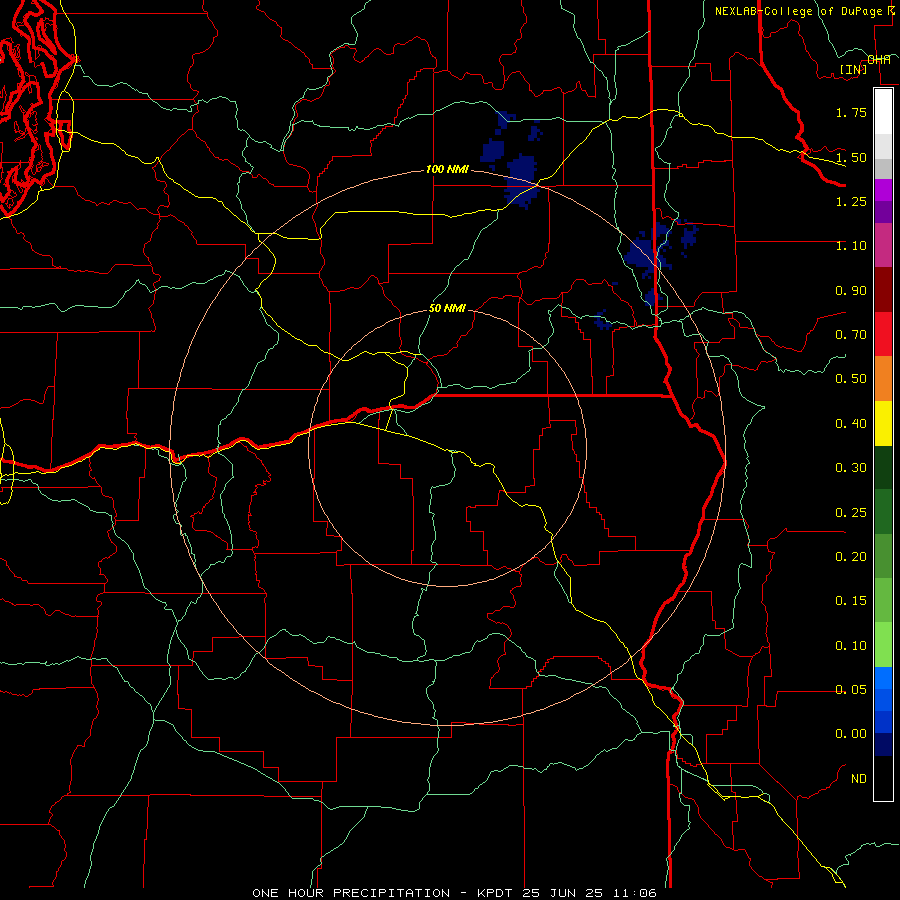Click the 0.00 legend value
The height and width of the screenshot is (900, 900).
click(x=851, y=734)
